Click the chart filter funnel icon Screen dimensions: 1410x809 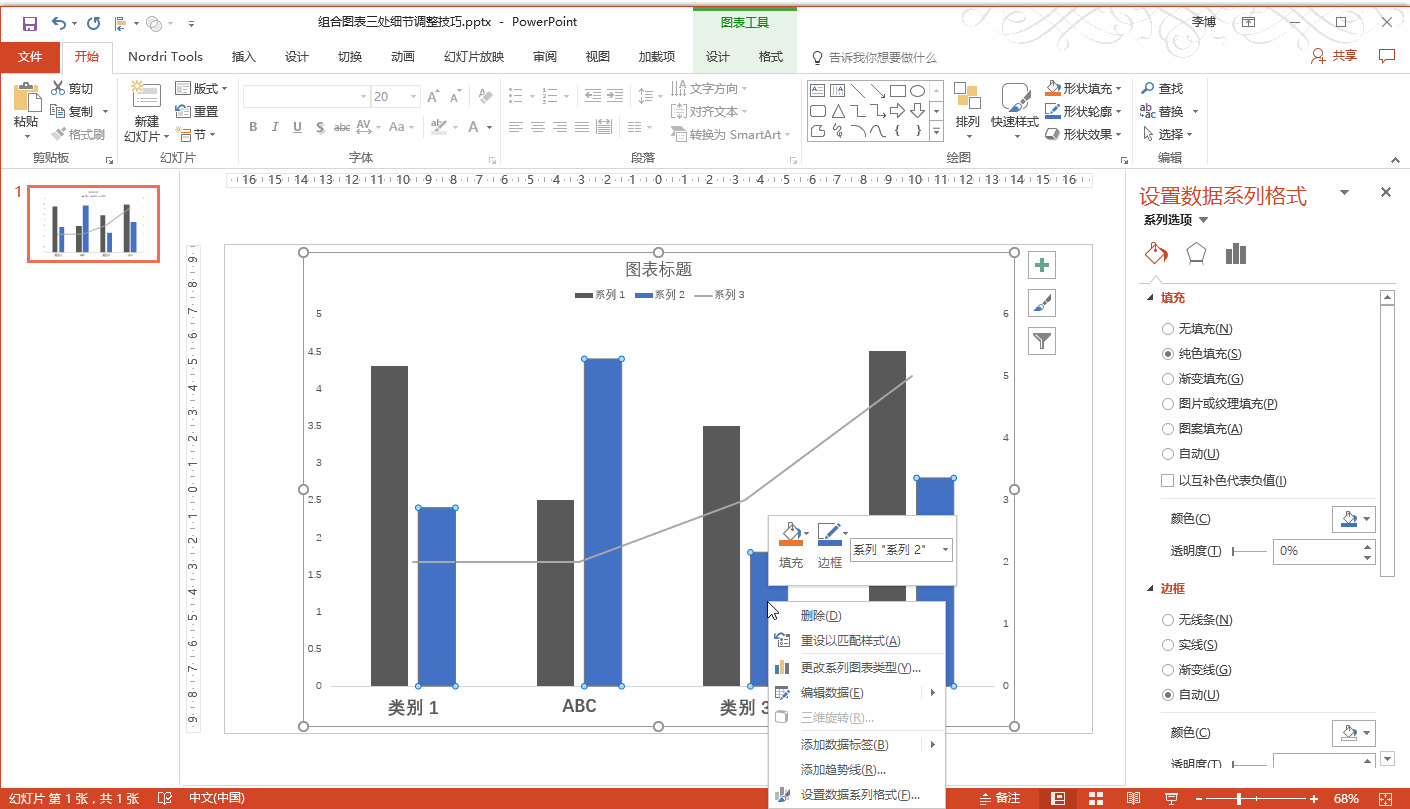click(x=1042, y=341)
